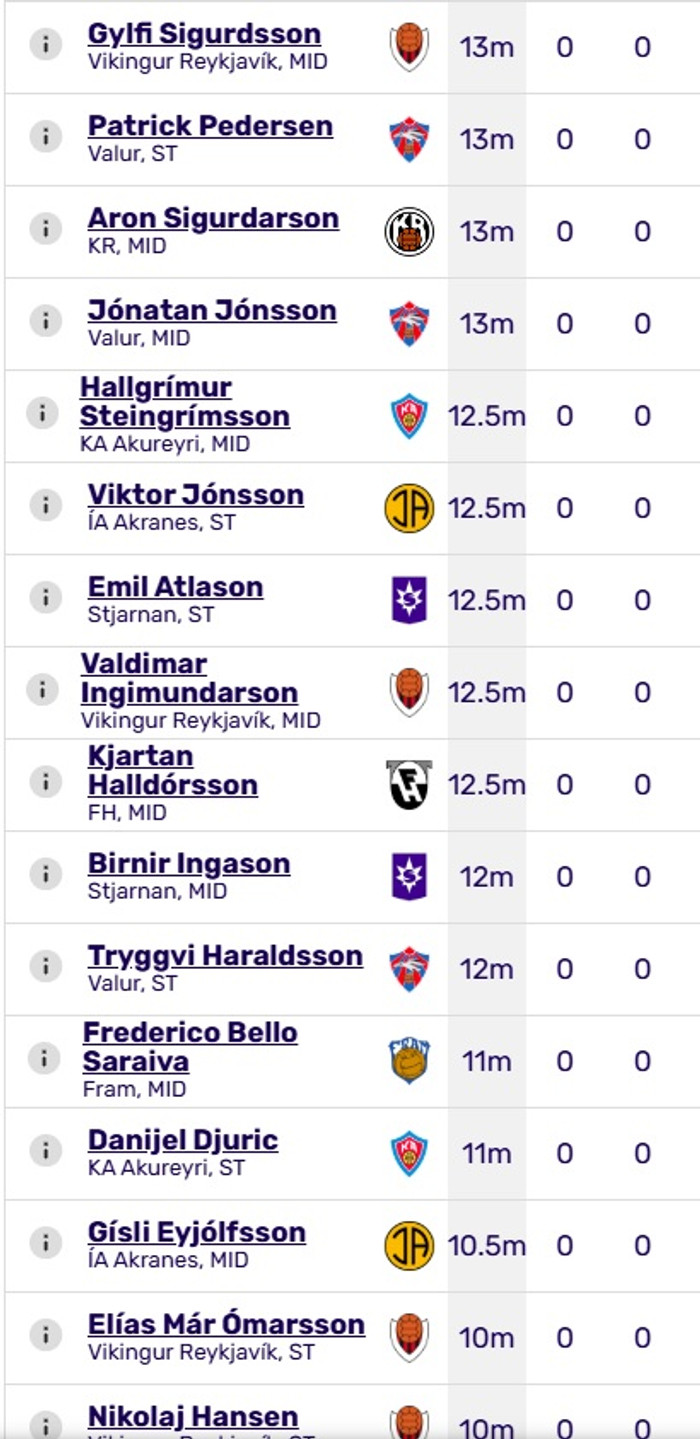Open Gísli Eyjólfsson player link
The height and width of the screenshot is (1439, 700).
(x=197, y=1232)
